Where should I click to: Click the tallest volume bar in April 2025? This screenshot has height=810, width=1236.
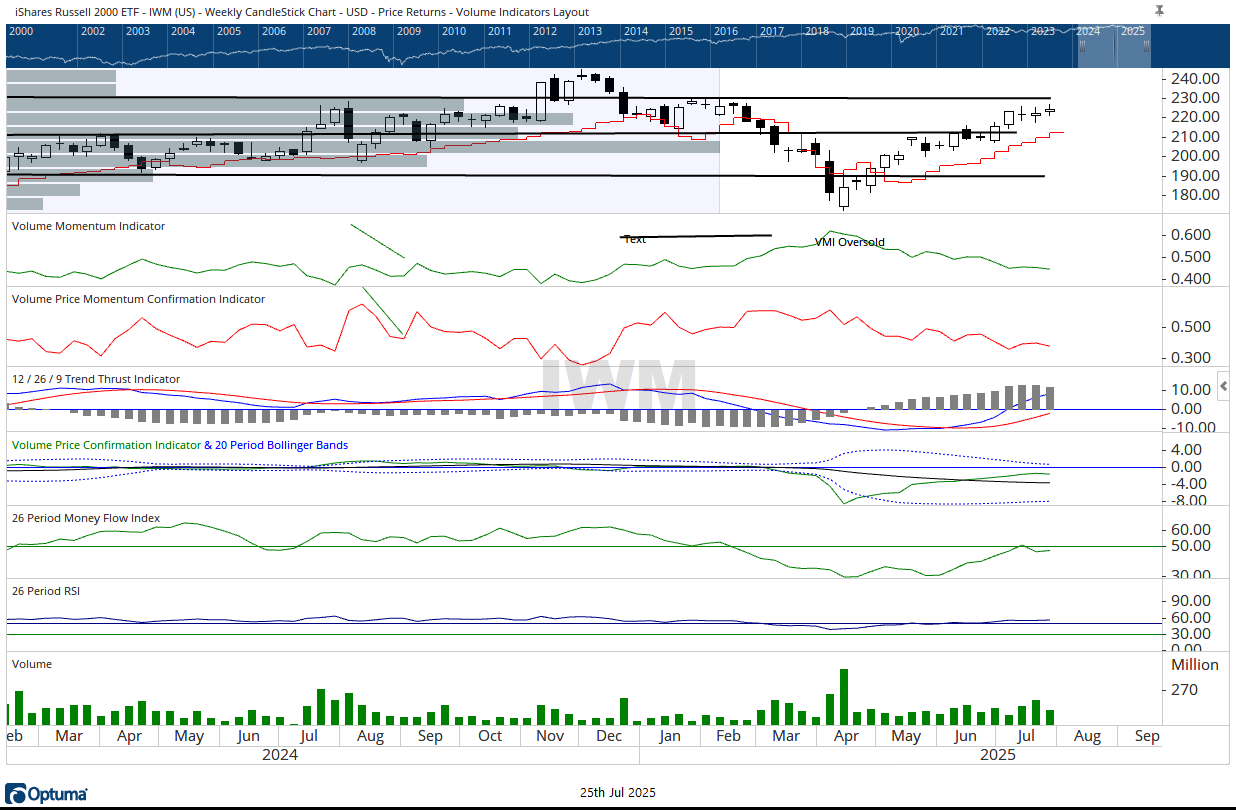click(844, 696)
